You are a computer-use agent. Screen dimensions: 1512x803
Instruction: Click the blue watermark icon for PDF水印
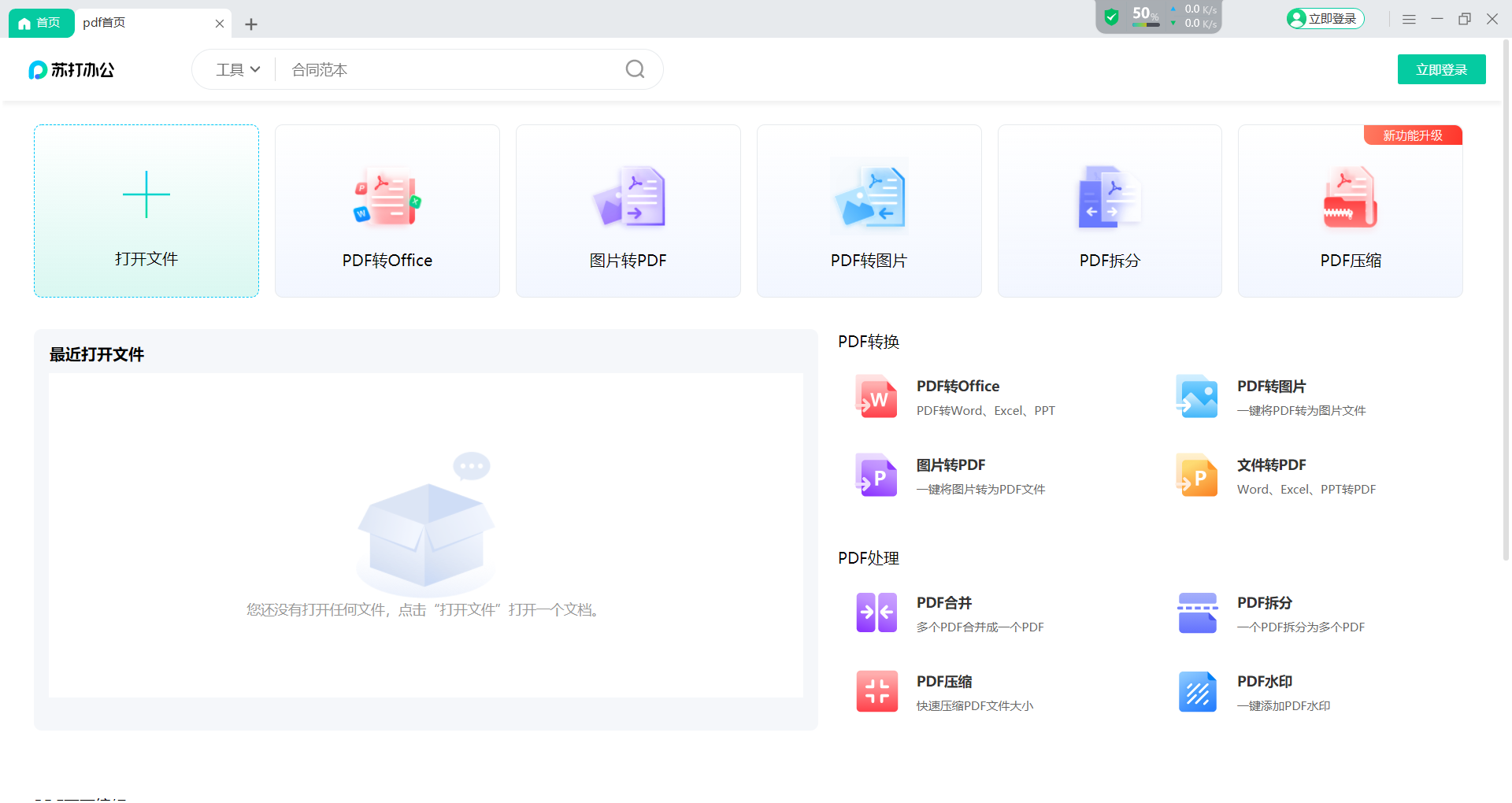coord(1197,691)
